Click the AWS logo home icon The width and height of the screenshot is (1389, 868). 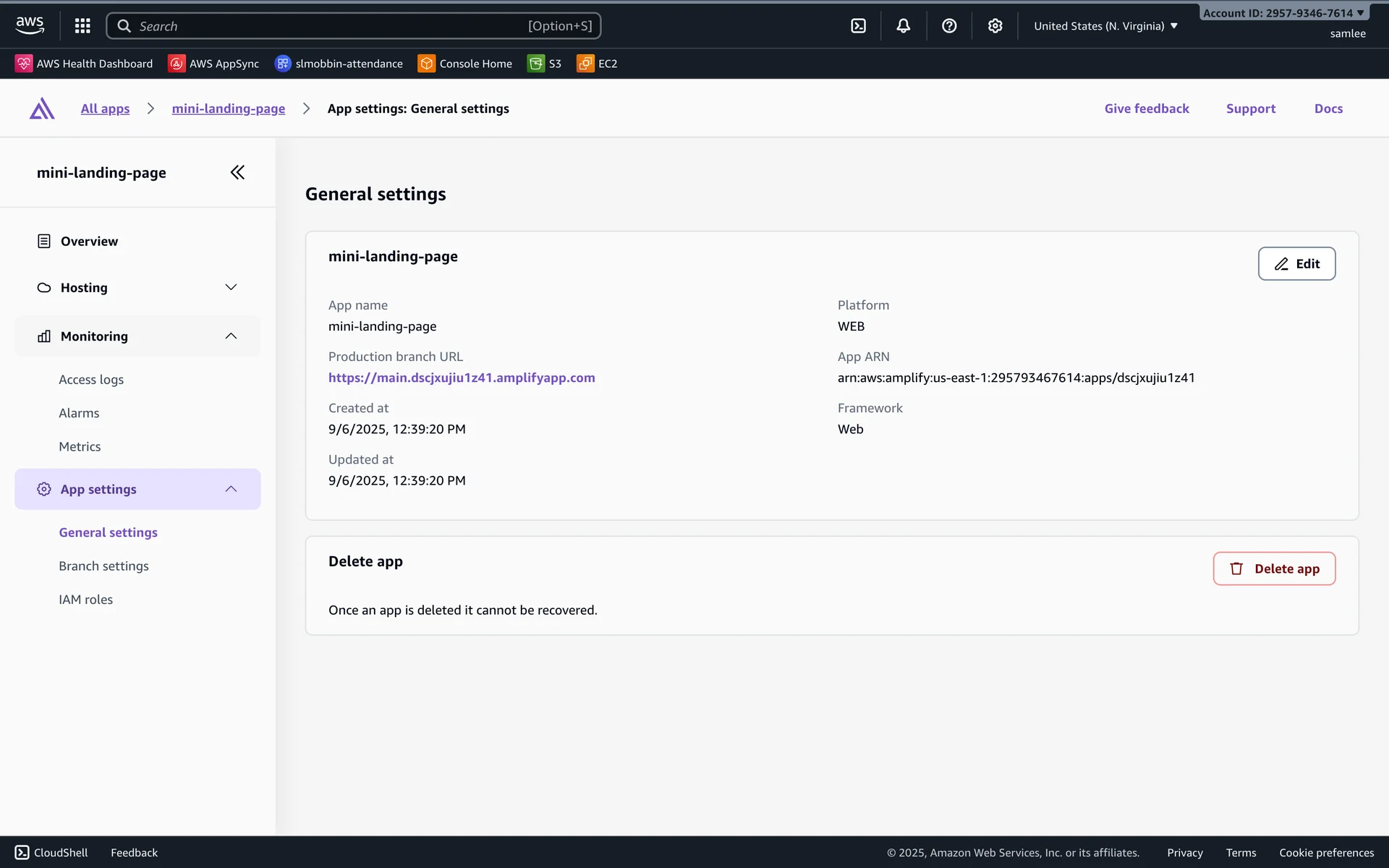30,25
